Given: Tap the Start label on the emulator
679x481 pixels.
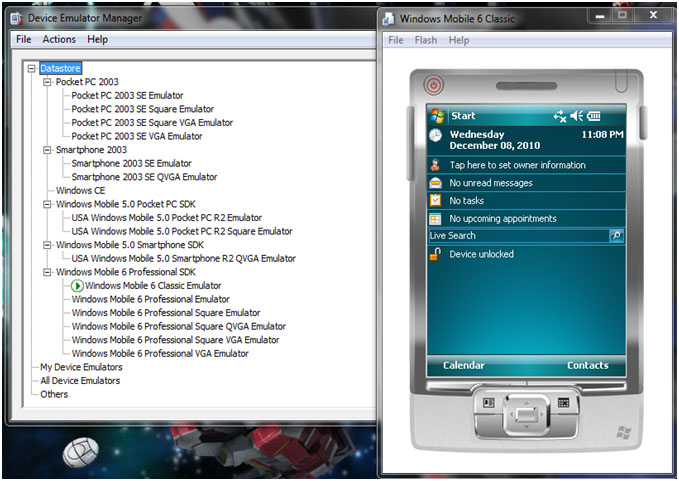Looking at the screenshot, I should tap(463, 116).
